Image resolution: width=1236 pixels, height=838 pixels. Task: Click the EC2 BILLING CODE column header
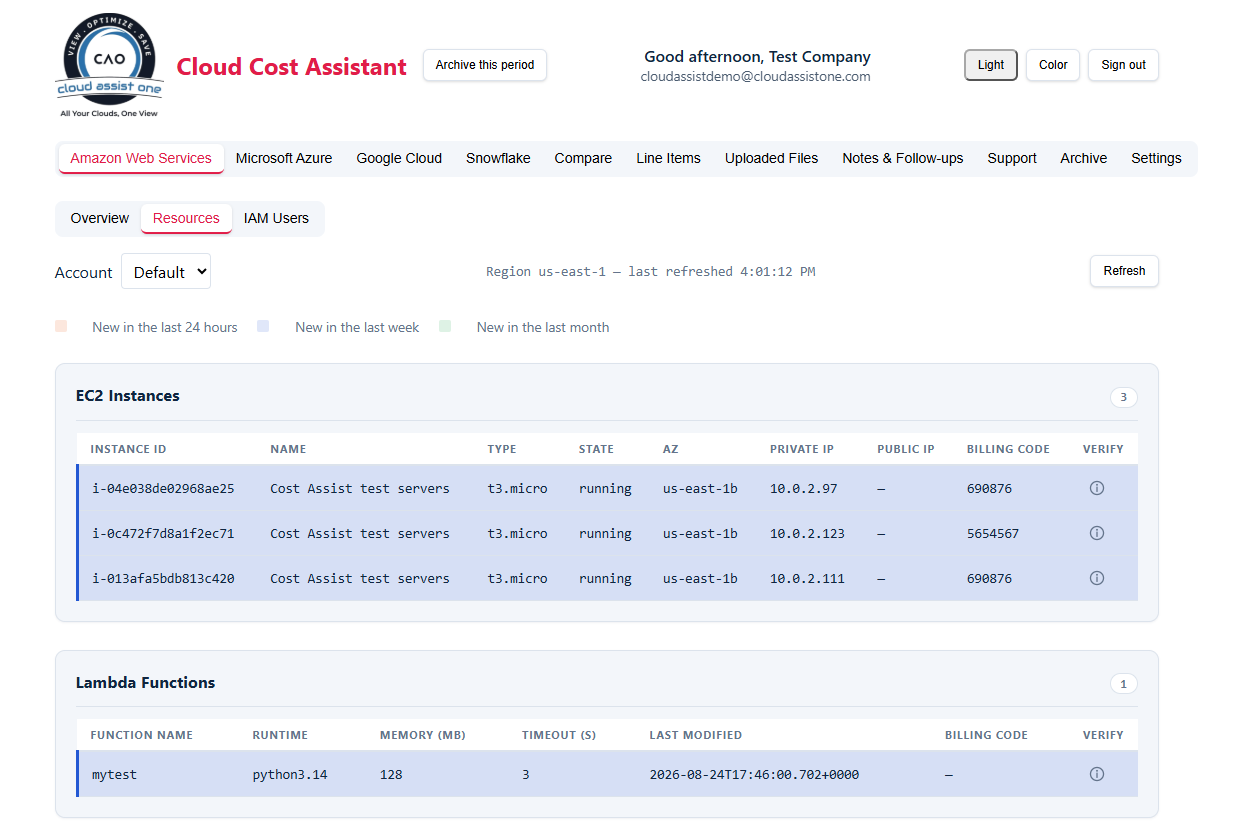pyautogui.click(x=1008, y=449)
